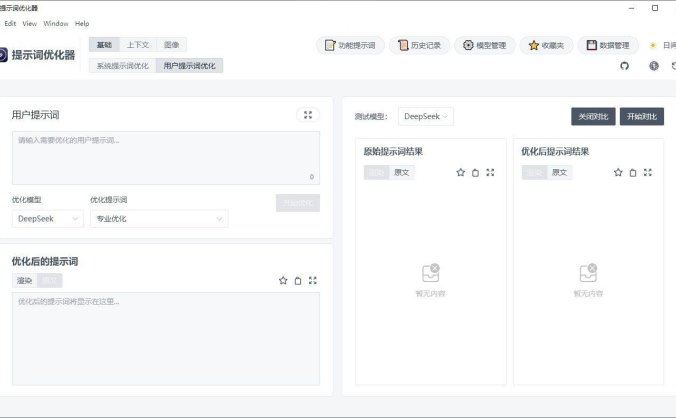Click the optimized prompt output text area
The height and width of the screenshot is (418, 676).
pyautogui.click(x=166, y=339)
